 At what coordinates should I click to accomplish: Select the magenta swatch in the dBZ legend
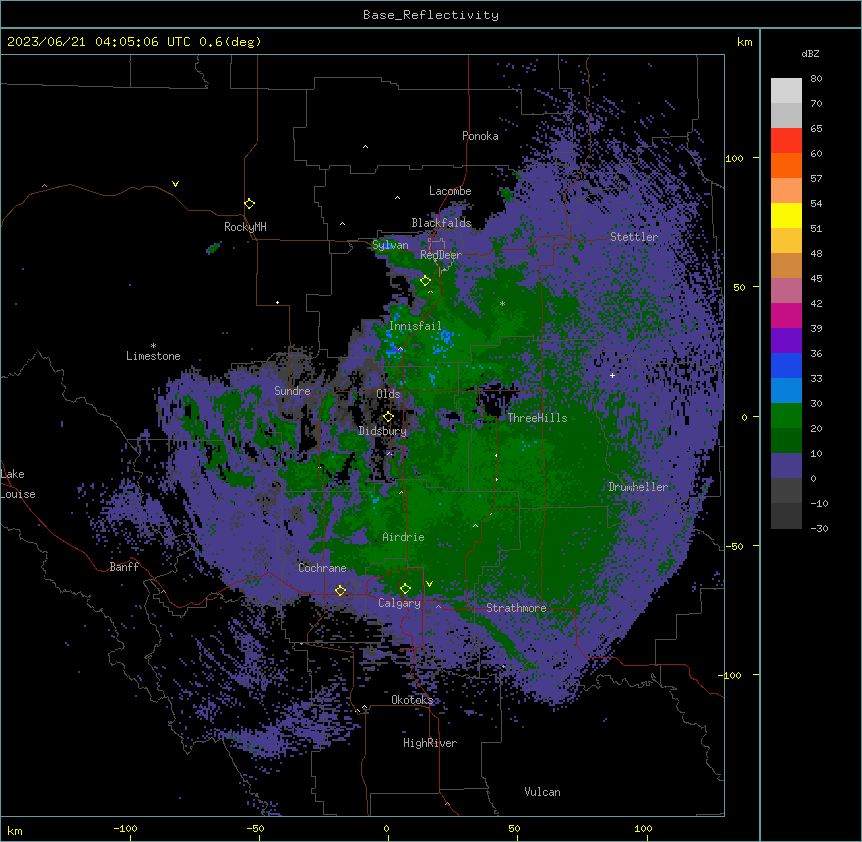[786, 315]
